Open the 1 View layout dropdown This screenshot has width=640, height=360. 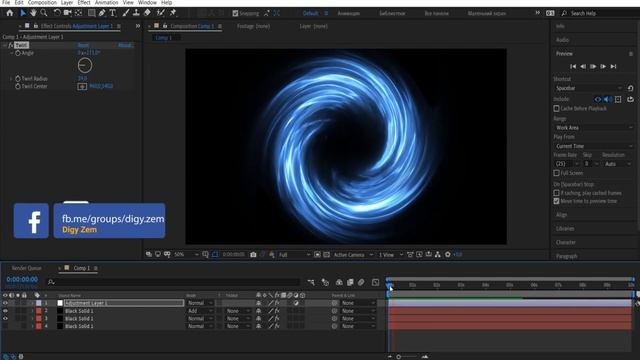click(x=391, y=255)
